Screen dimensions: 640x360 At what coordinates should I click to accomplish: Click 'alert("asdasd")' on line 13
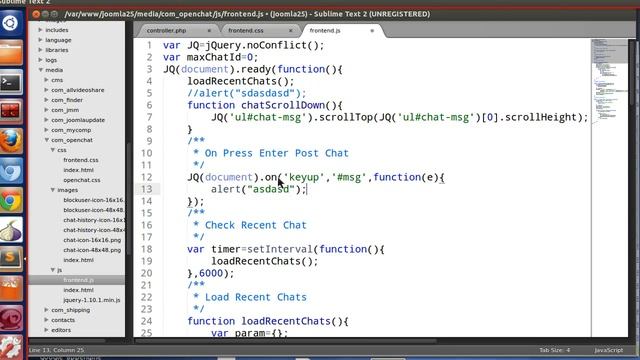[256, 189]
